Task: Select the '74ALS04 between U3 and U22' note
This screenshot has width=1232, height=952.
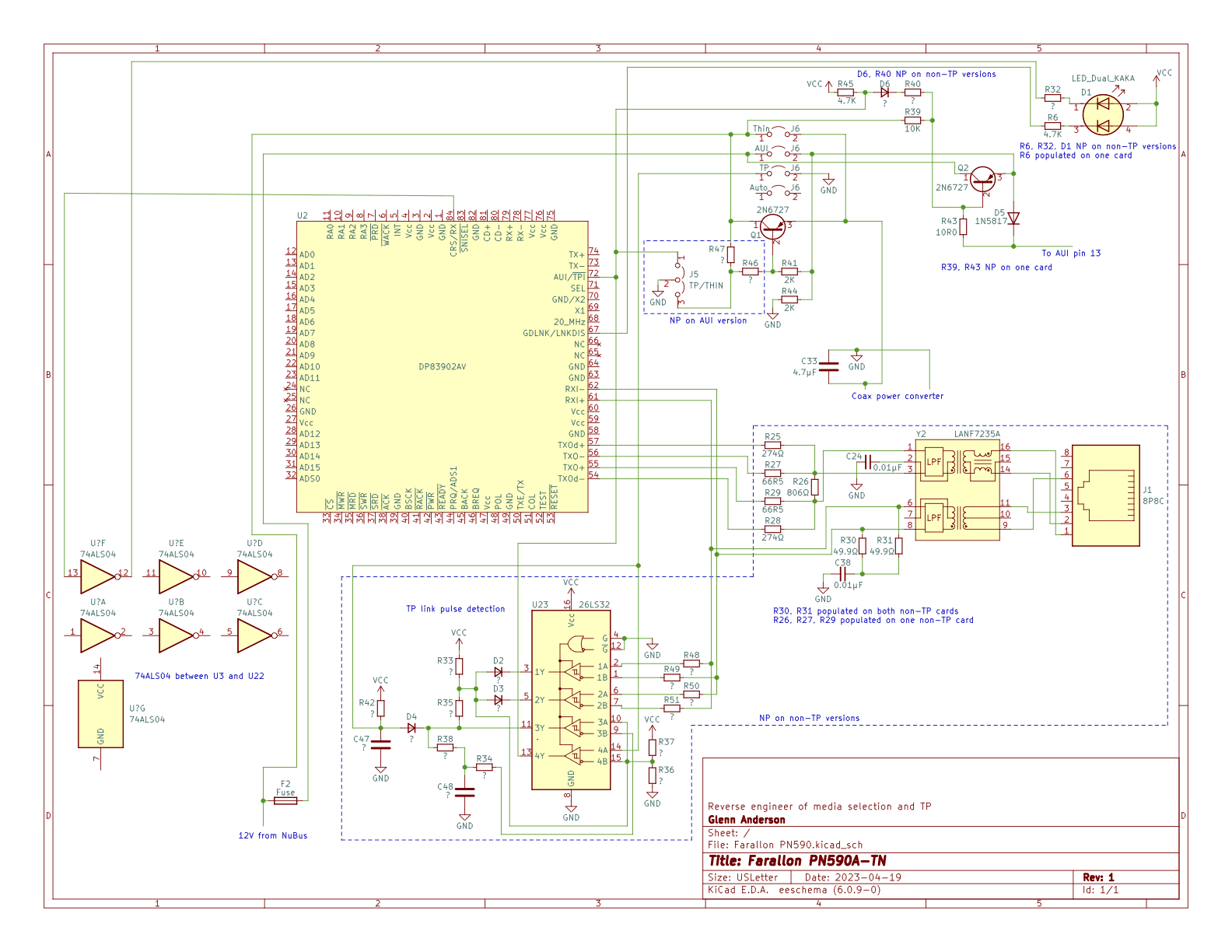Action: [200, 676]
